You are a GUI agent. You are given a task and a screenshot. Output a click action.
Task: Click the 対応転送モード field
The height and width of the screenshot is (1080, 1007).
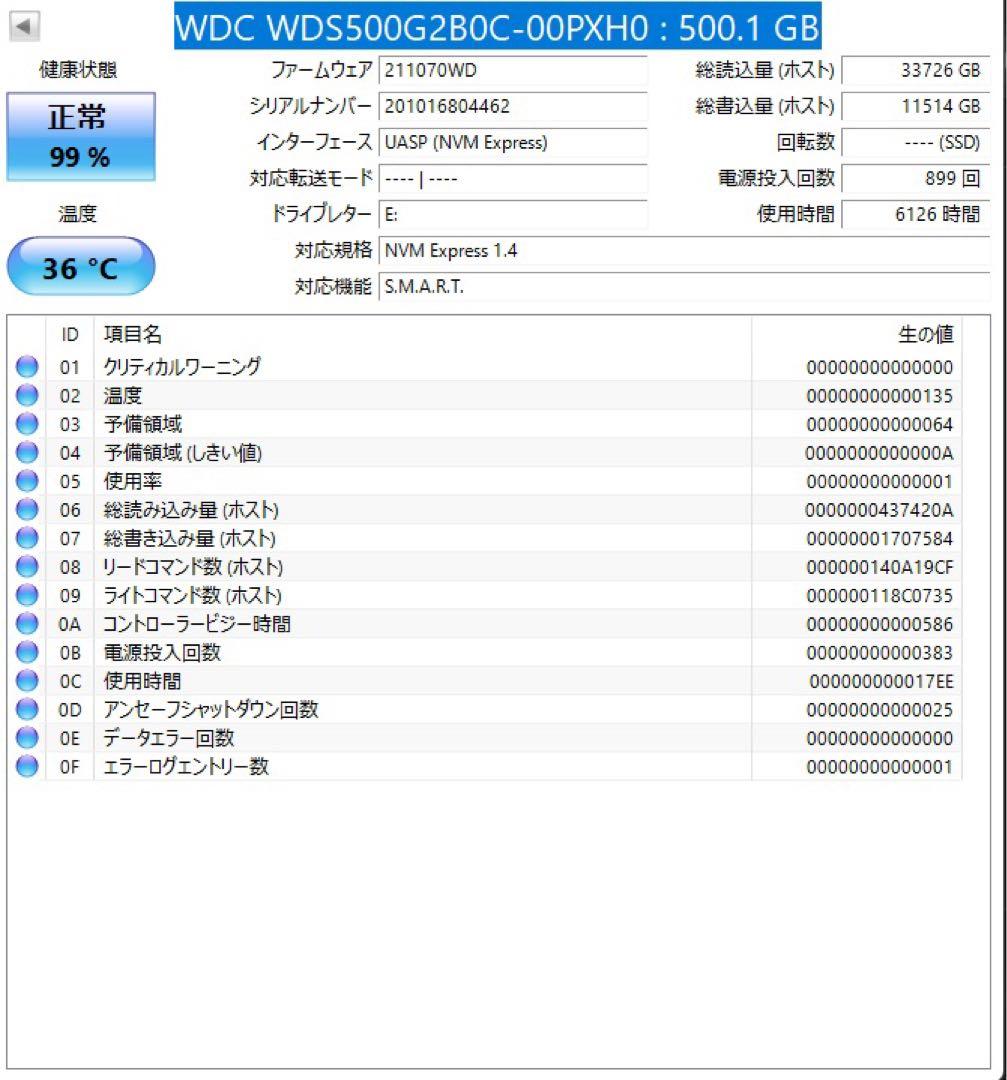(x=513, y=179)
